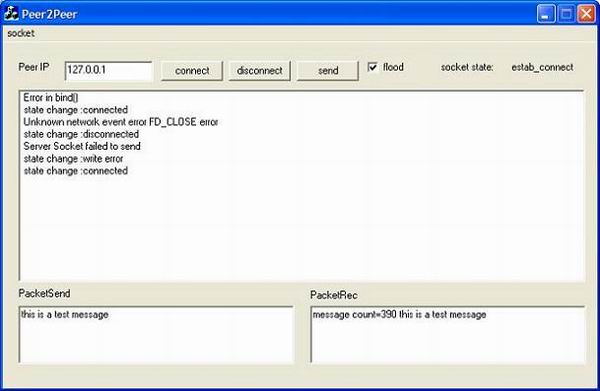The image size is (600, 391).
Task: Click the estab_connect socket state value
Action: [x=542, y=67]
